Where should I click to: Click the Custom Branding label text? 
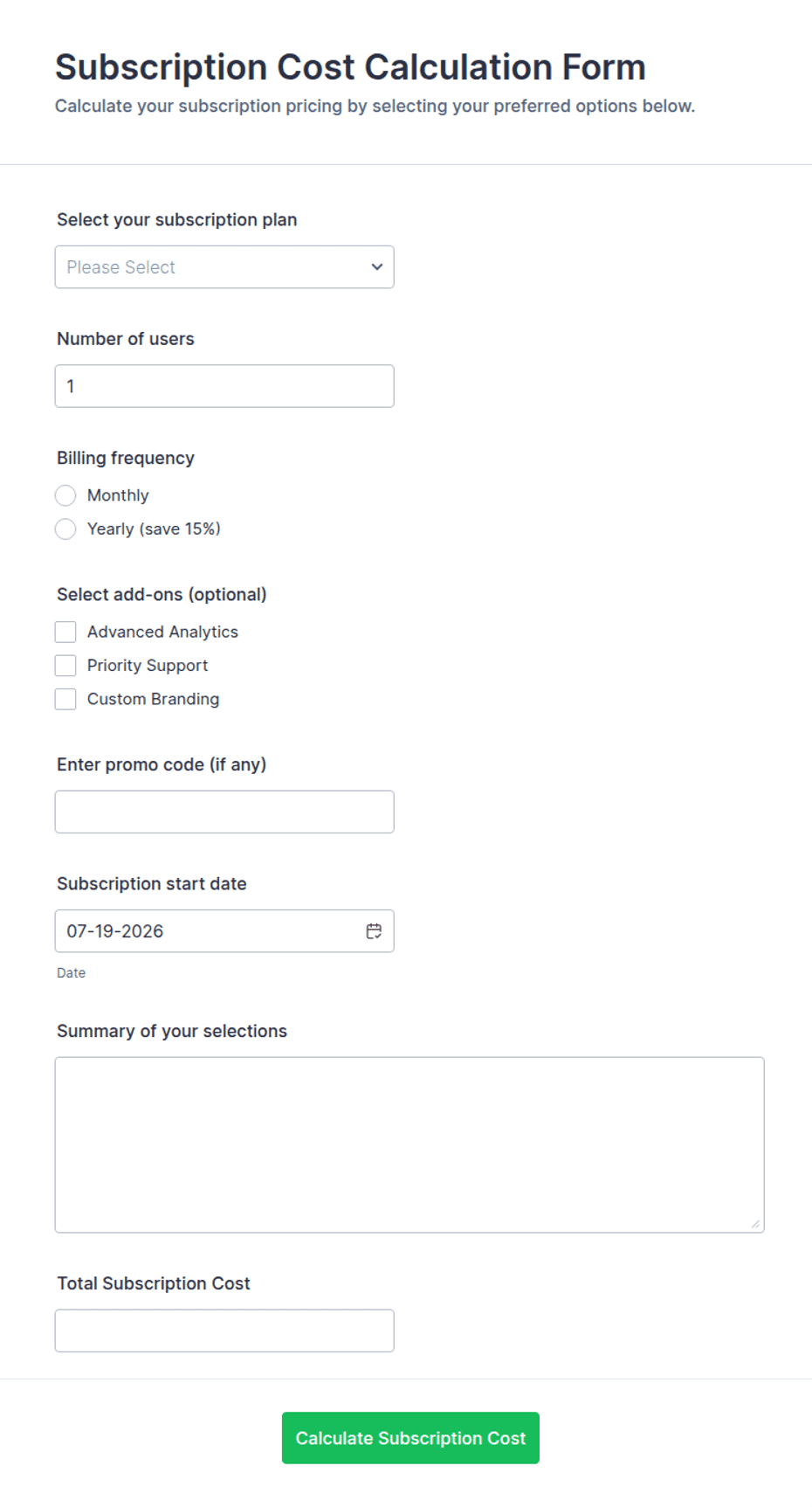click(x=153, y=699)
